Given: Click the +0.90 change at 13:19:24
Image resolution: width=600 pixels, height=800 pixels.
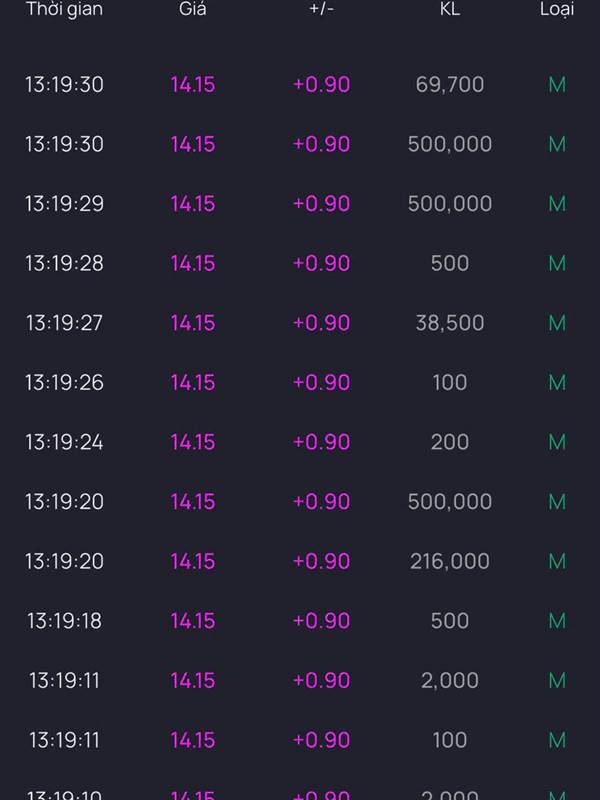Looking at the screenshot, I should point(321,442).
